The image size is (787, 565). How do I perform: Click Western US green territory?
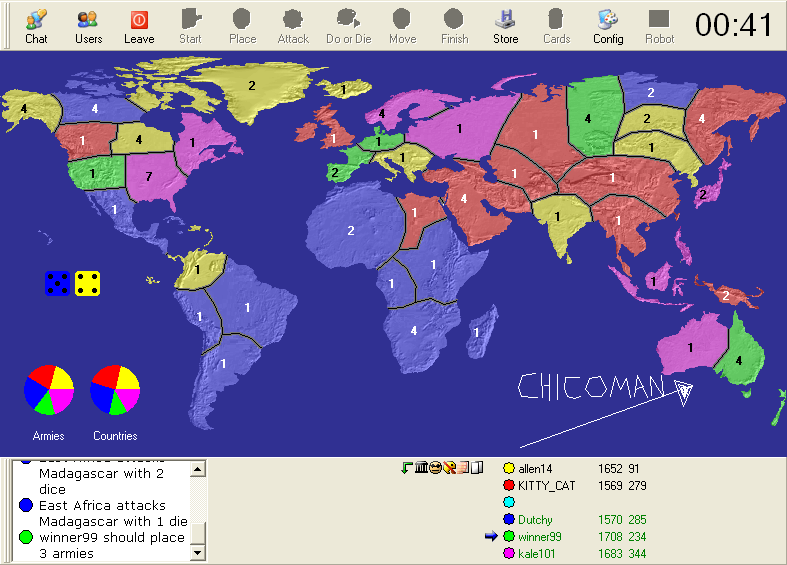(x=92, y=174)
